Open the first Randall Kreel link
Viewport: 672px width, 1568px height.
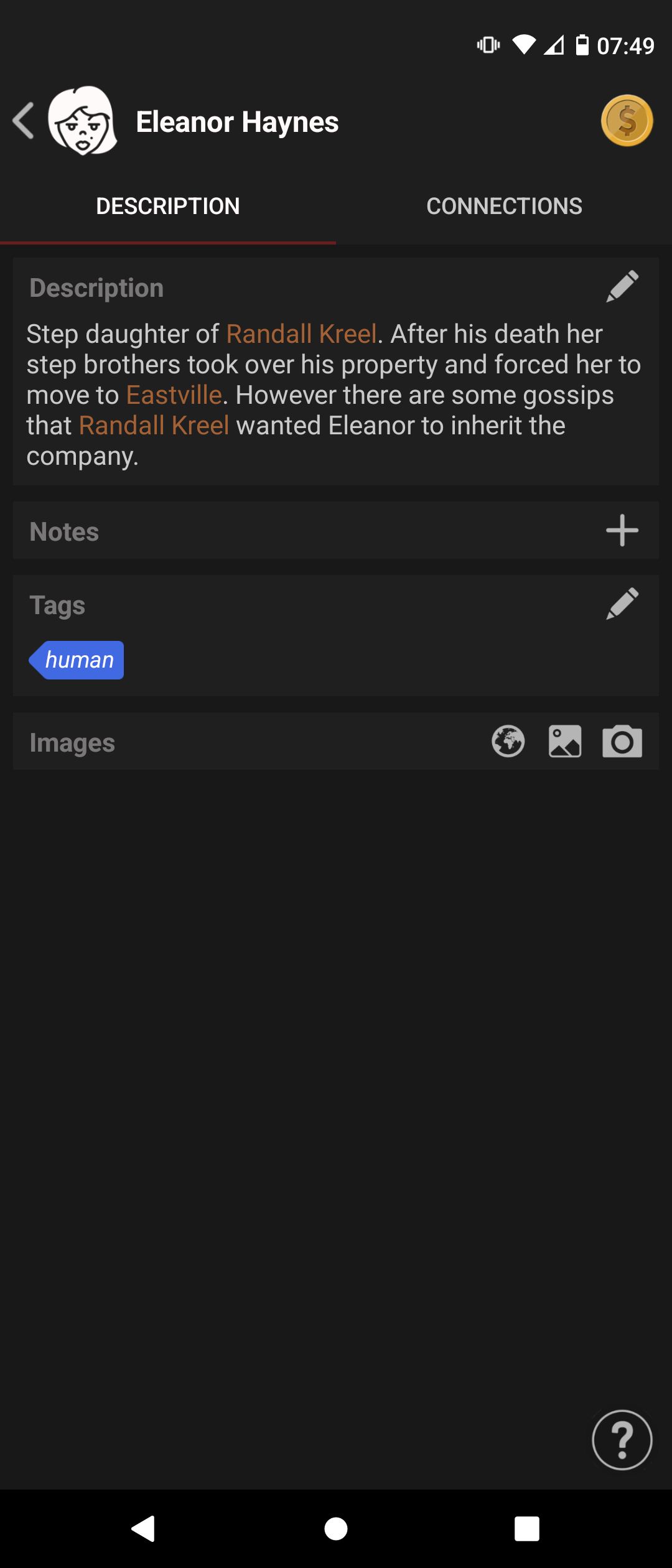click(x=302, y=334)
